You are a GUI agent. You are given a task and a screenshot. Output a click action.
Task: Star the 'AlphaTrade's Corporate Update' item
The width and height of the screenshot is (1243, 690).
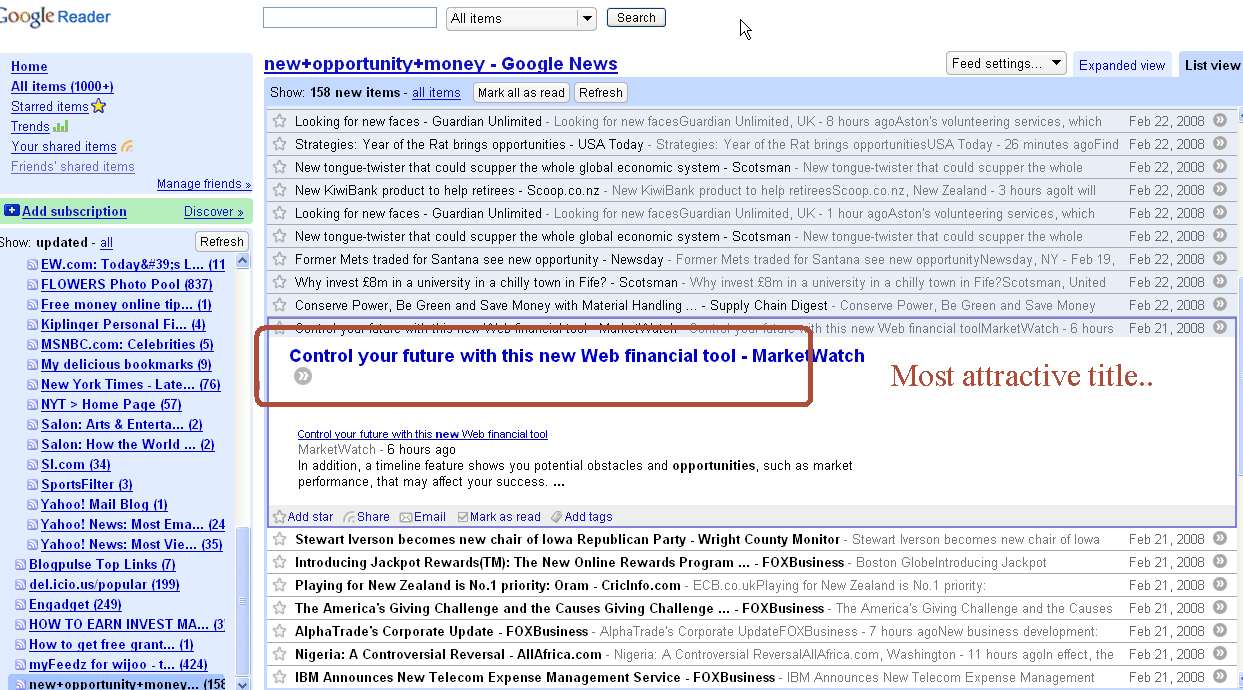280,631
